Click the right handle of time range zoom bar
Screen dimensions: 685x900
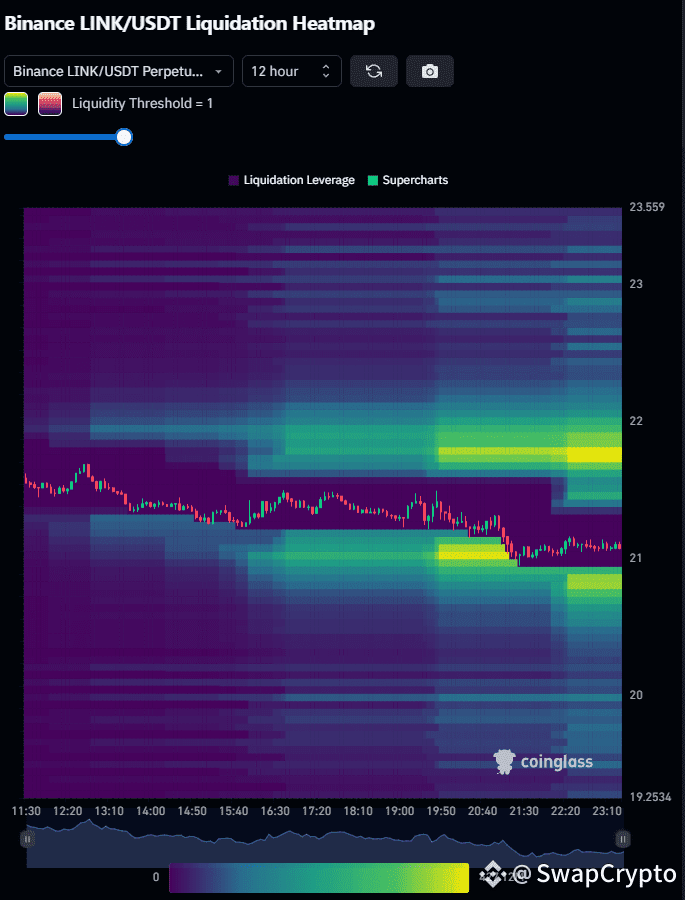pos(623,839)
